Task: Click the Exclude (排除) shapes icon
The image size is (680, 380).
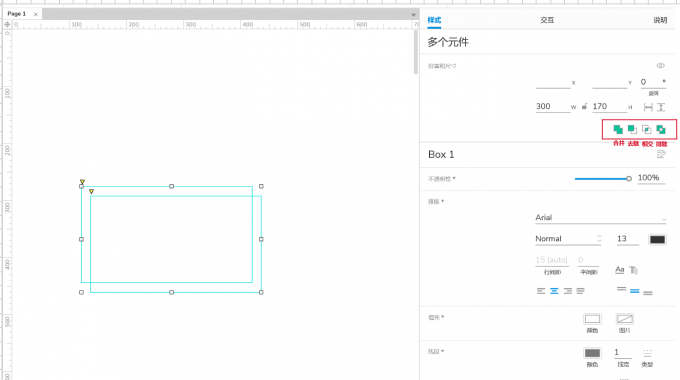Action: 661,129
